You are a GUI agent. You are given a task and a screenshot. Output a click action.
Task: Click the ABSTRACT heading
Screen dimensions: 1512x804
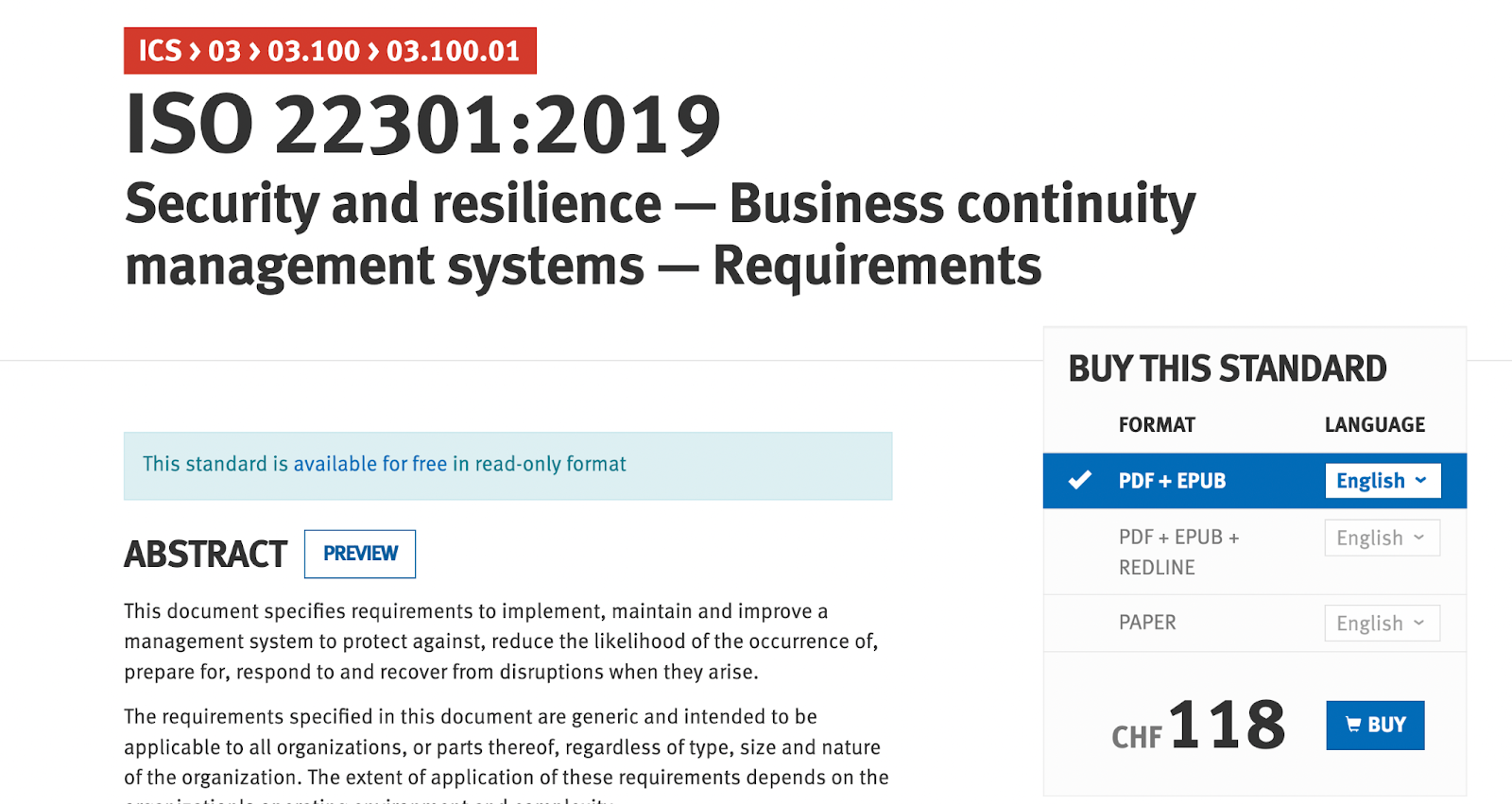point(206,555)
